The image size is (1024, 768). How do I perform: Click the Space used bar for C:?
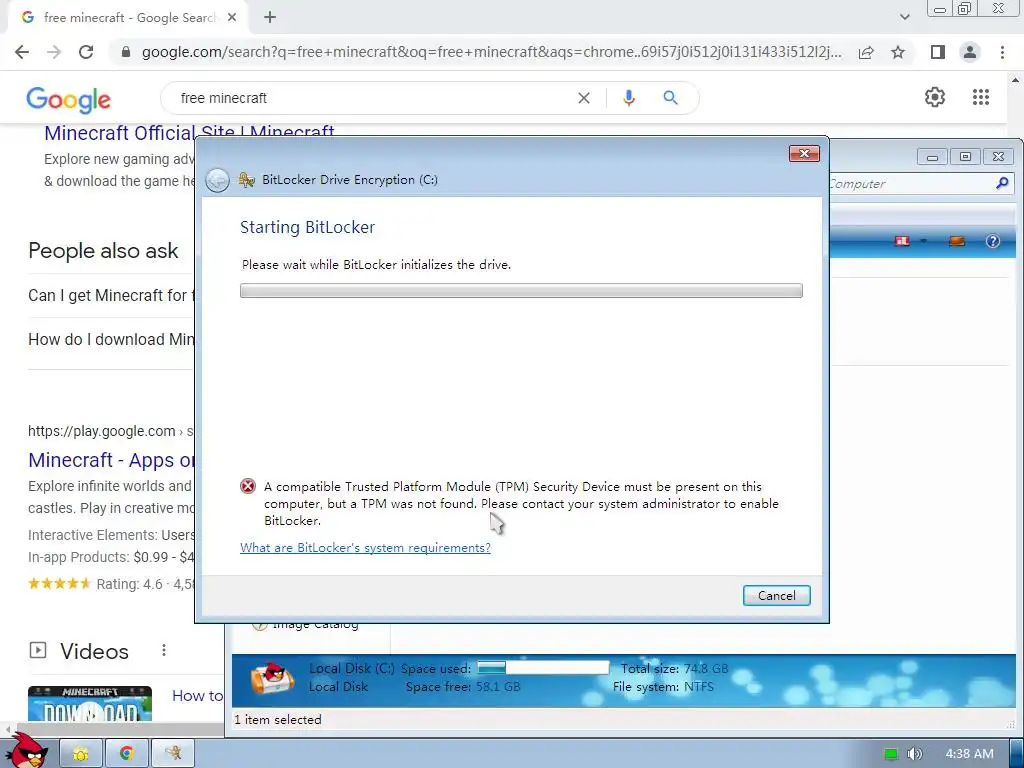[543, 667]
